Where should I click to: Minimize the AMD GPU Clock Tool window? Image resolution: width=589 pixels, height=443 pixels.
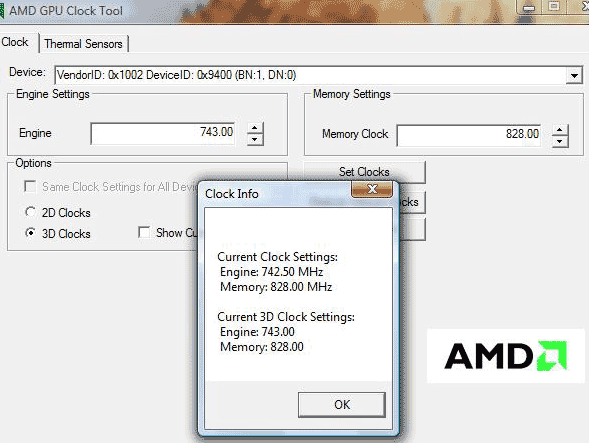[x=529, y=7]
